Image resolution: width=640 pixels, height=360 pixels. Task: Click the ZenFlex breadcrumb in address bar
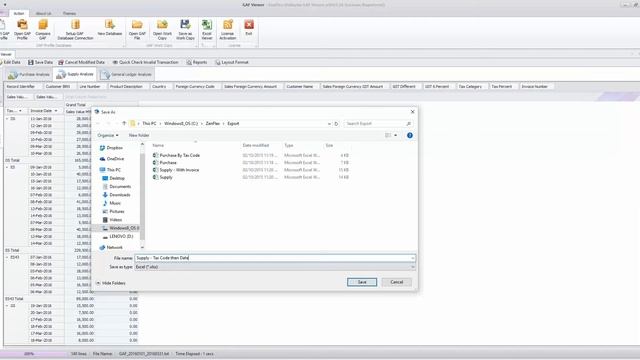pyautogui.click(x=213, y=124)
